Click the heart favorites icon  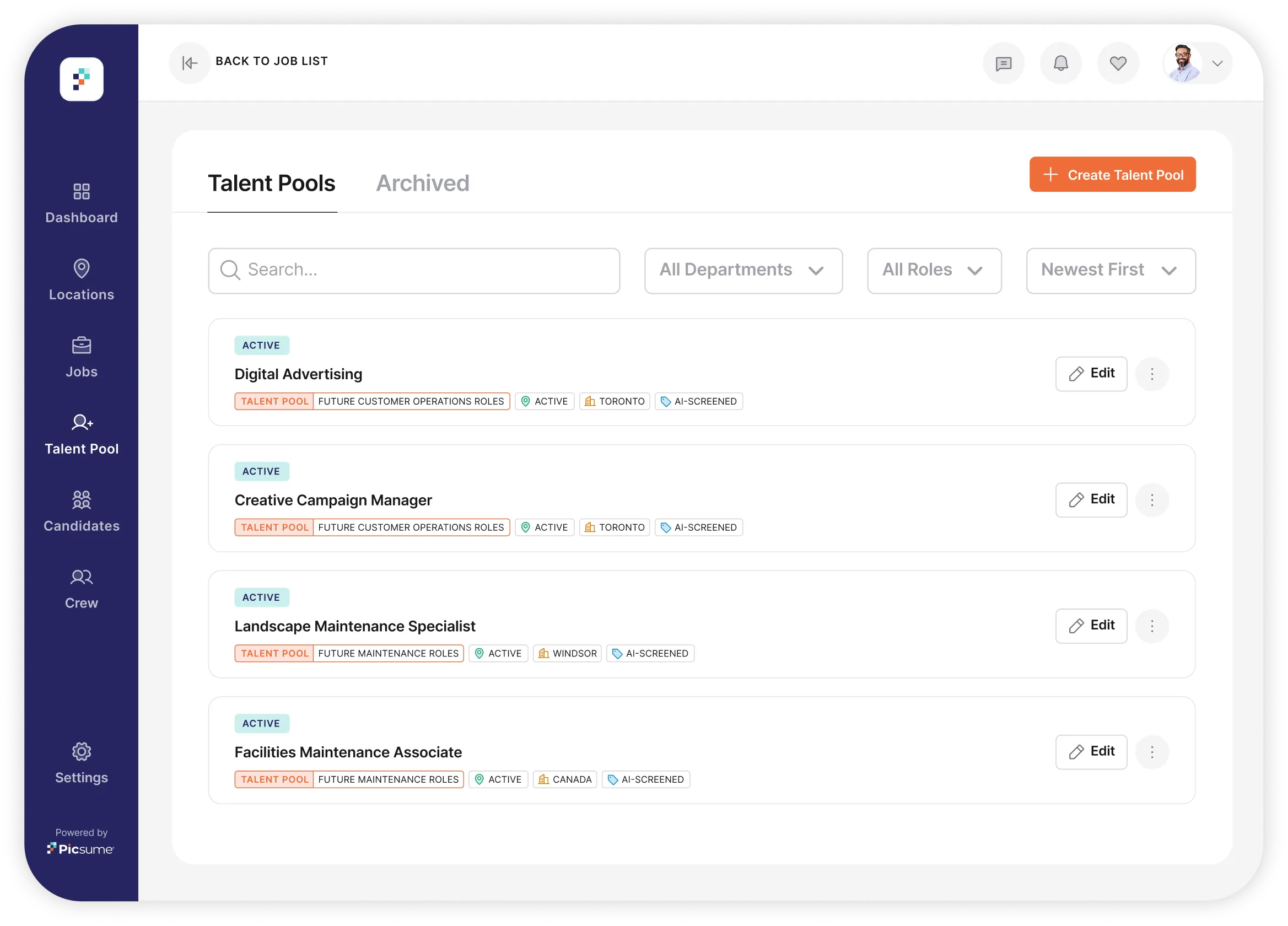tap(1118, 63)
